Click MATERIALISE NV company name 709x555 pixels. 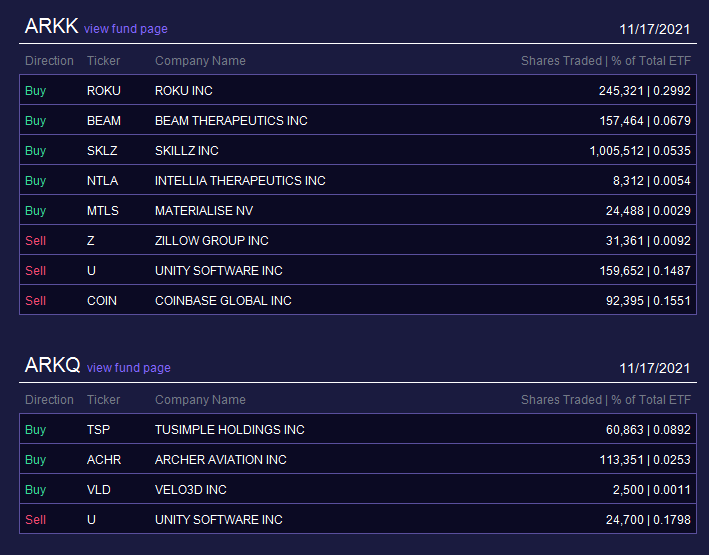click(204, 211)
